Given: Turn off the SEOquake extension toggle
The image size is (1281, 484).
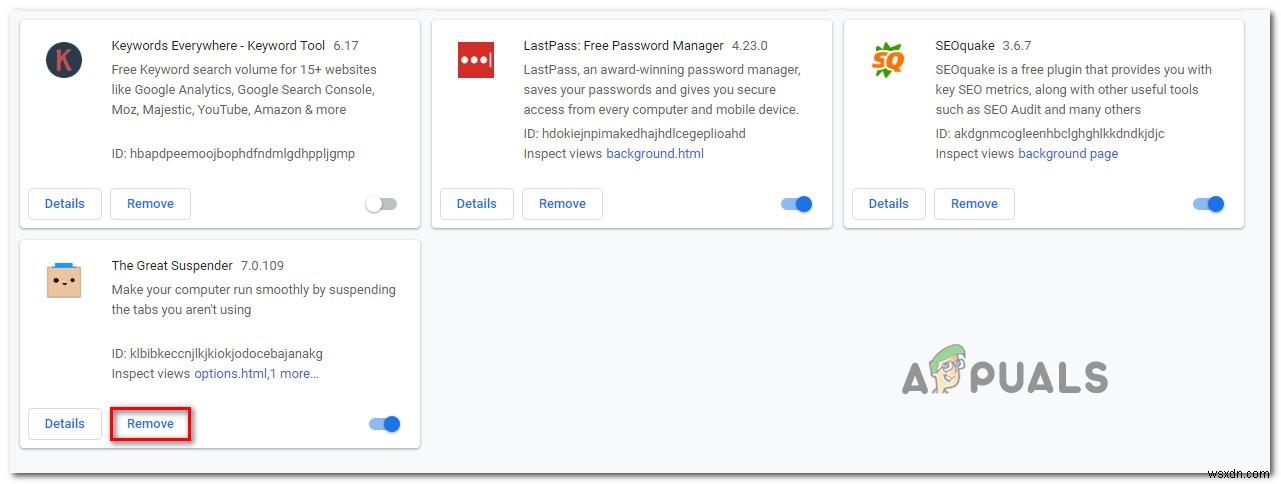Looking at the screenshot, I should [x=1208, y=204].
